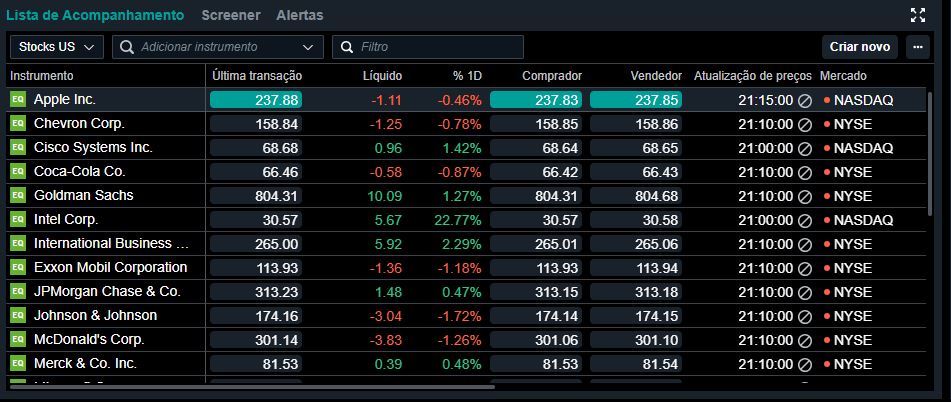Click the horizontal scrollbar at bottom
The width and height of the screenshot is (951, 402).
tap(250, 386)
